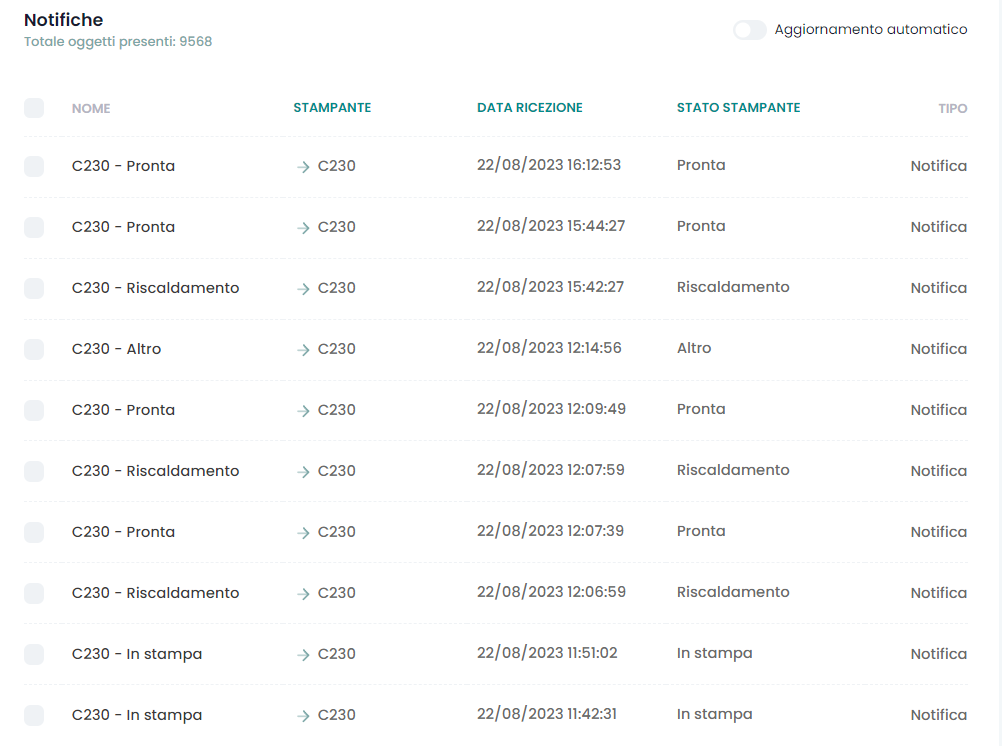Click the NOME column header
This screenshot has height=746, width=1002.
click(x=91, y=108)
